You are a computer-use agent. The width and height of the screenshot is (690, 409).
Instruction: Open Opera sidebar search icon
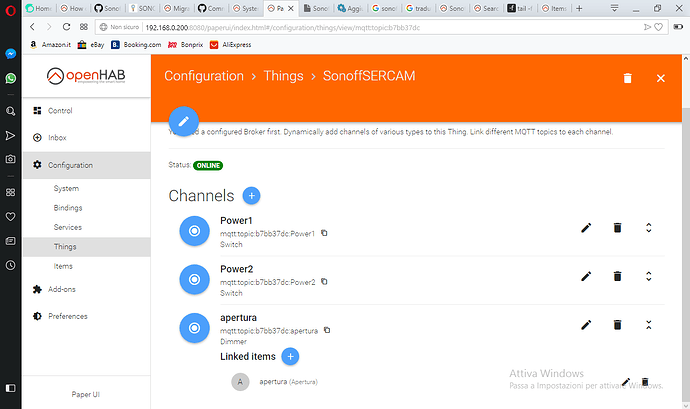pyautogui.click(x=11, y=111)
